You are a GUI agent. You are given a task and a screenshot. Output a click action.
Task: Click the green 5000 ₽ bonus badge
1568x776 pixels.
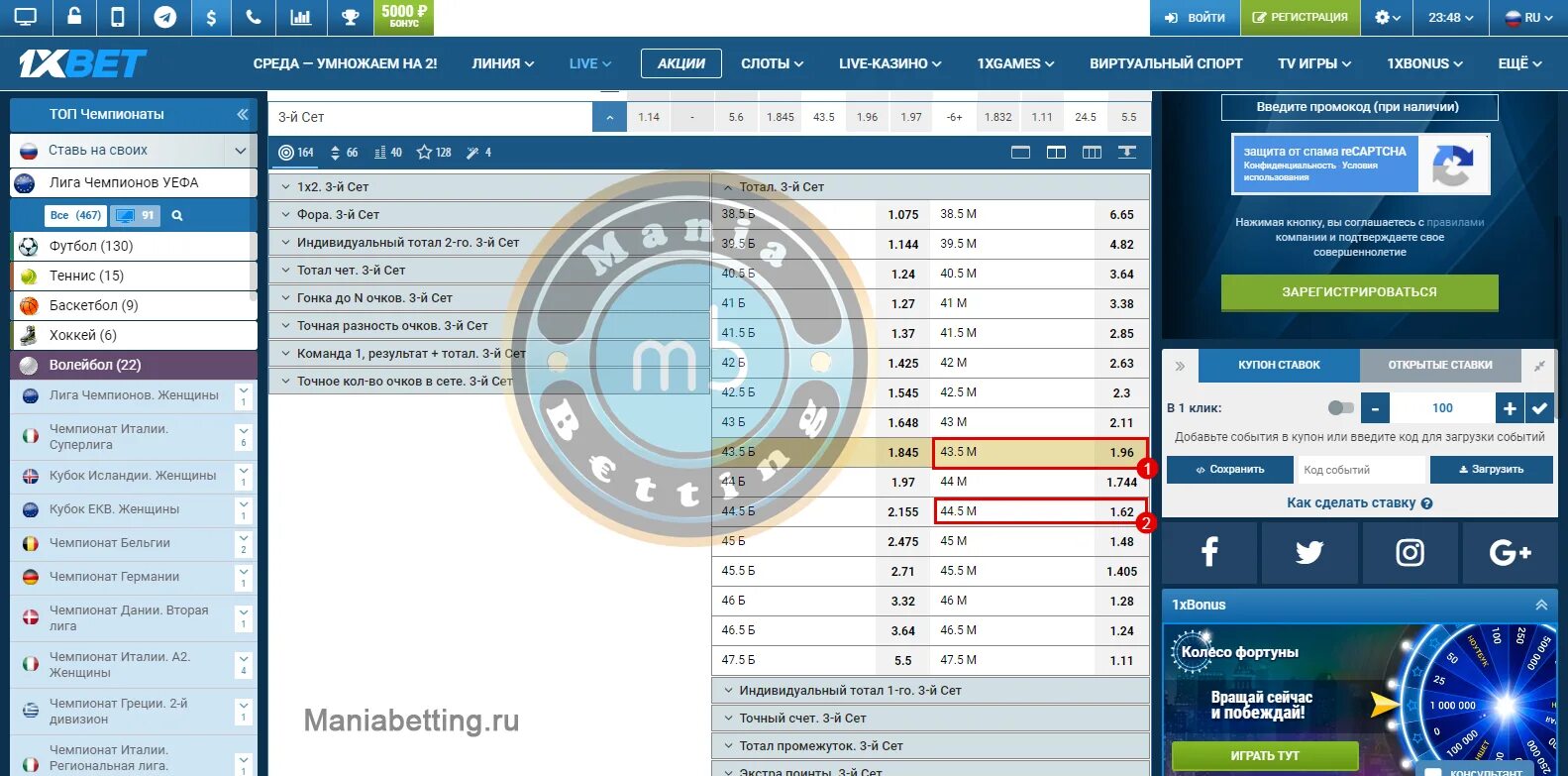pyautogui.click(x=404, y=16)
